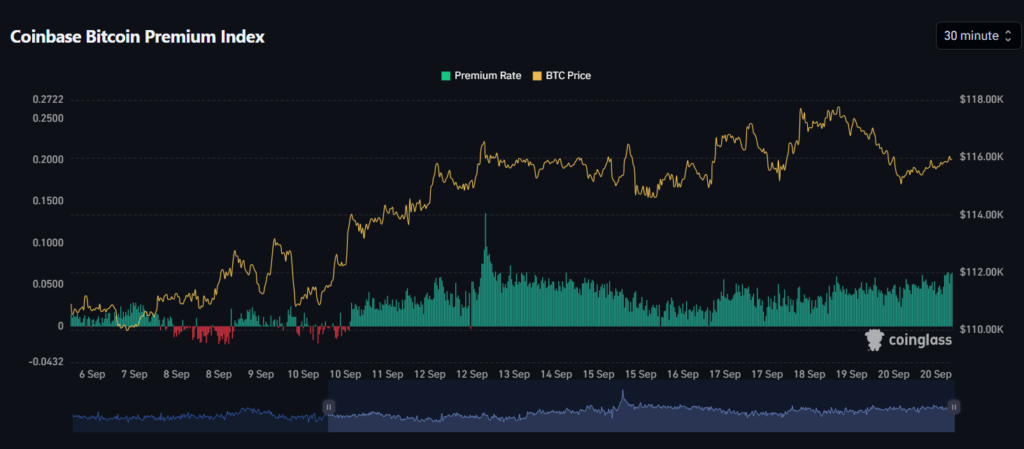Click the yellow BTC Price legend swatch
This screenshot has width=1024, height=449.
pos(536,75)
